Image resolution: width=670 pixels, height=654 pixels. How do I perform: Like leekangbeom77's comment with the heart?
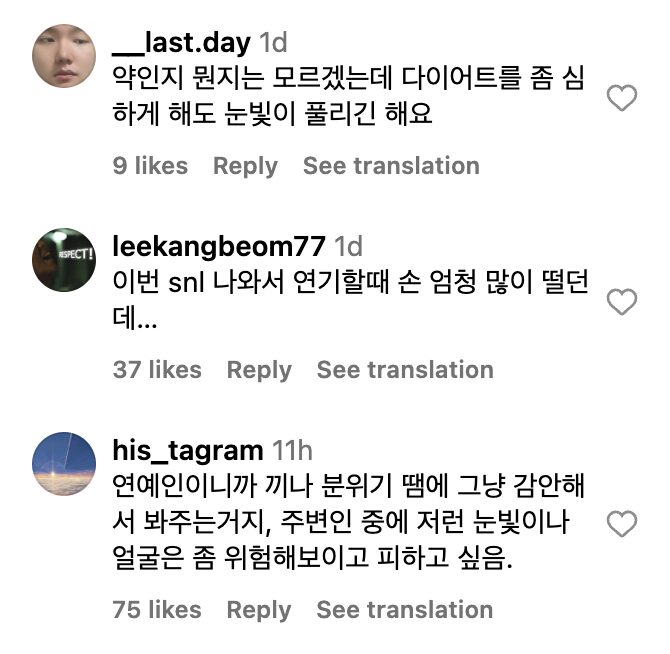coord(622,302)
